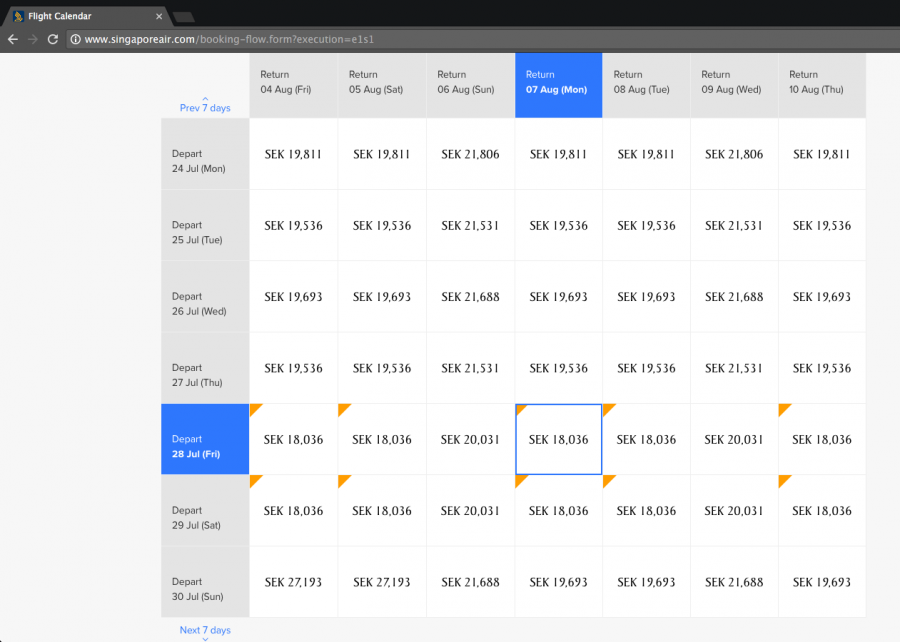Screen dimensions: 900x642
Task: Select Depart 27 Jul (Thu) row header
Action: (205, 368)
